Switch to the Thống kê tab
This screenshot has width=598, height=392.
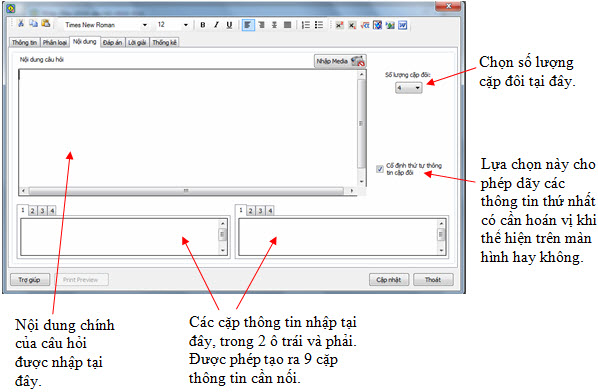[165, 42]
